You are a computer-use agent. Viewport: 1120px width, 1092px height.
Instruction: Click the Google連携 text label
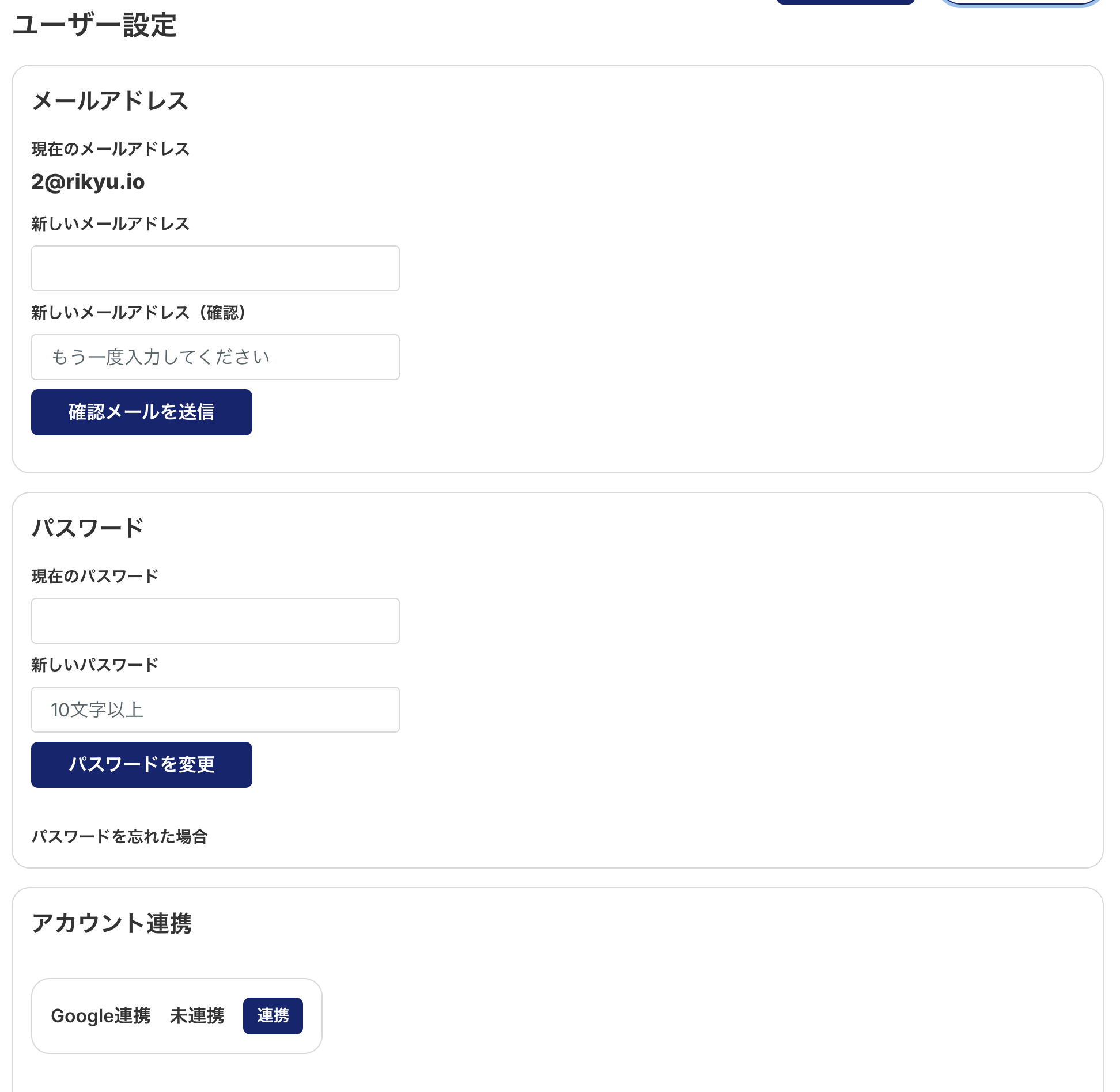pos(101,1016)
